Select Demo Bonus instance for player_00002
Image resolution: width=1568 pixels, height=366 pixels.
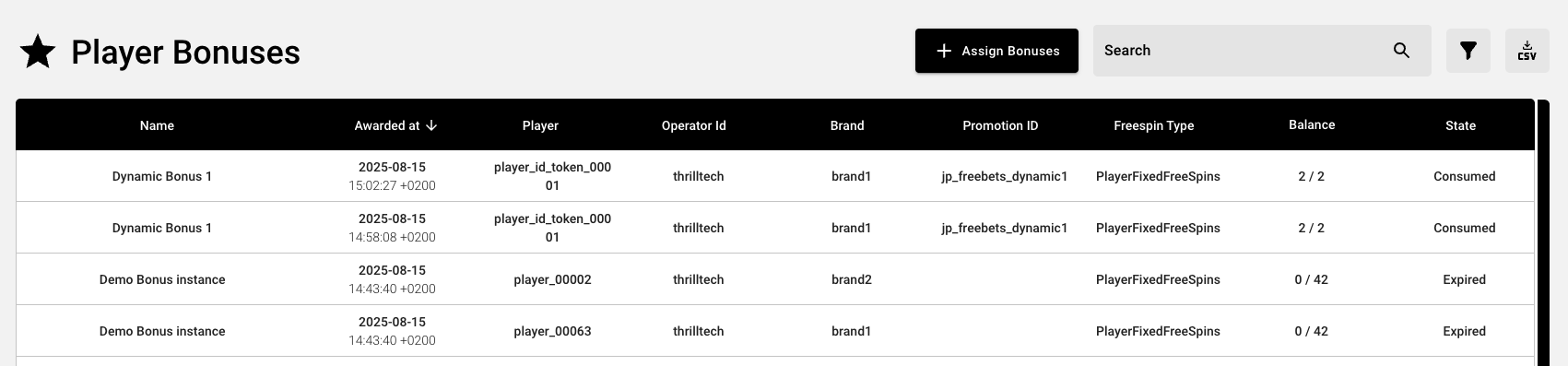click(775, 279)
